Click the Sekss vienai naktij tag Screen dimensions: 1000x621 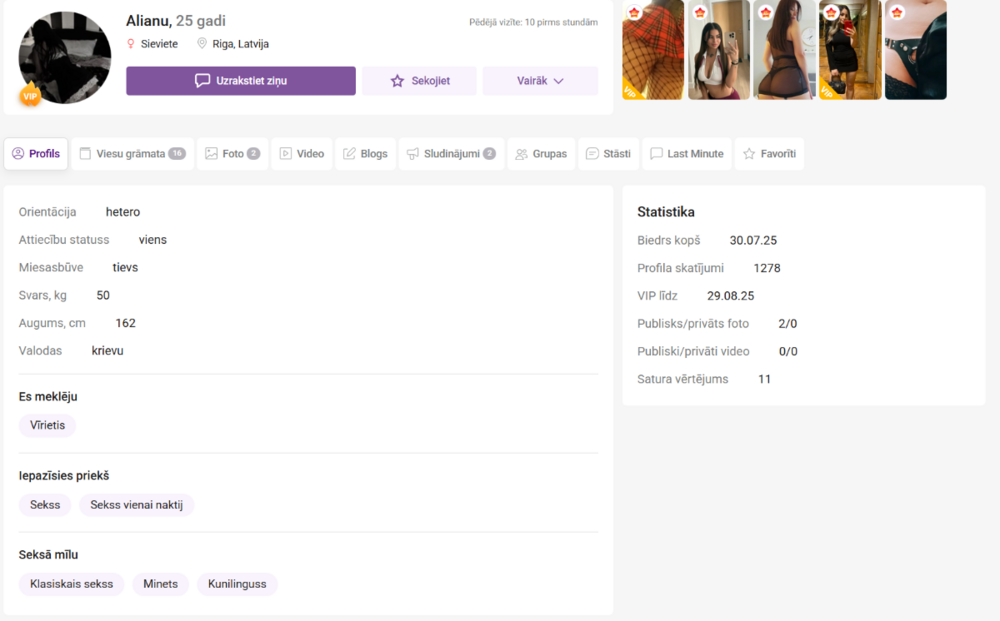[136, 505]
